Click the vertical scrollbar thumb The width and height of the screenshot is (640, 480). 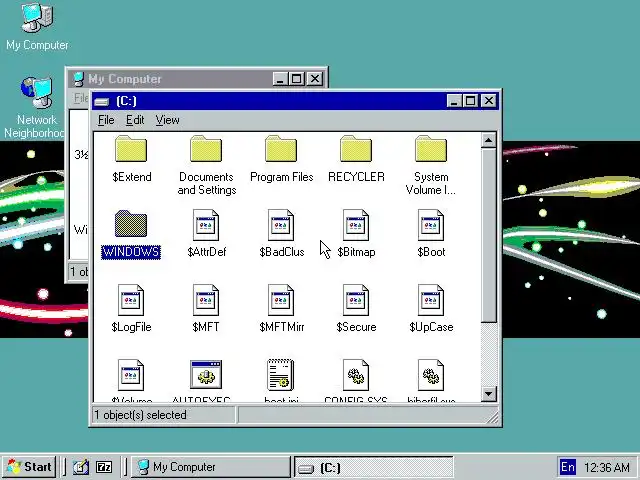(x=489, y=236)
